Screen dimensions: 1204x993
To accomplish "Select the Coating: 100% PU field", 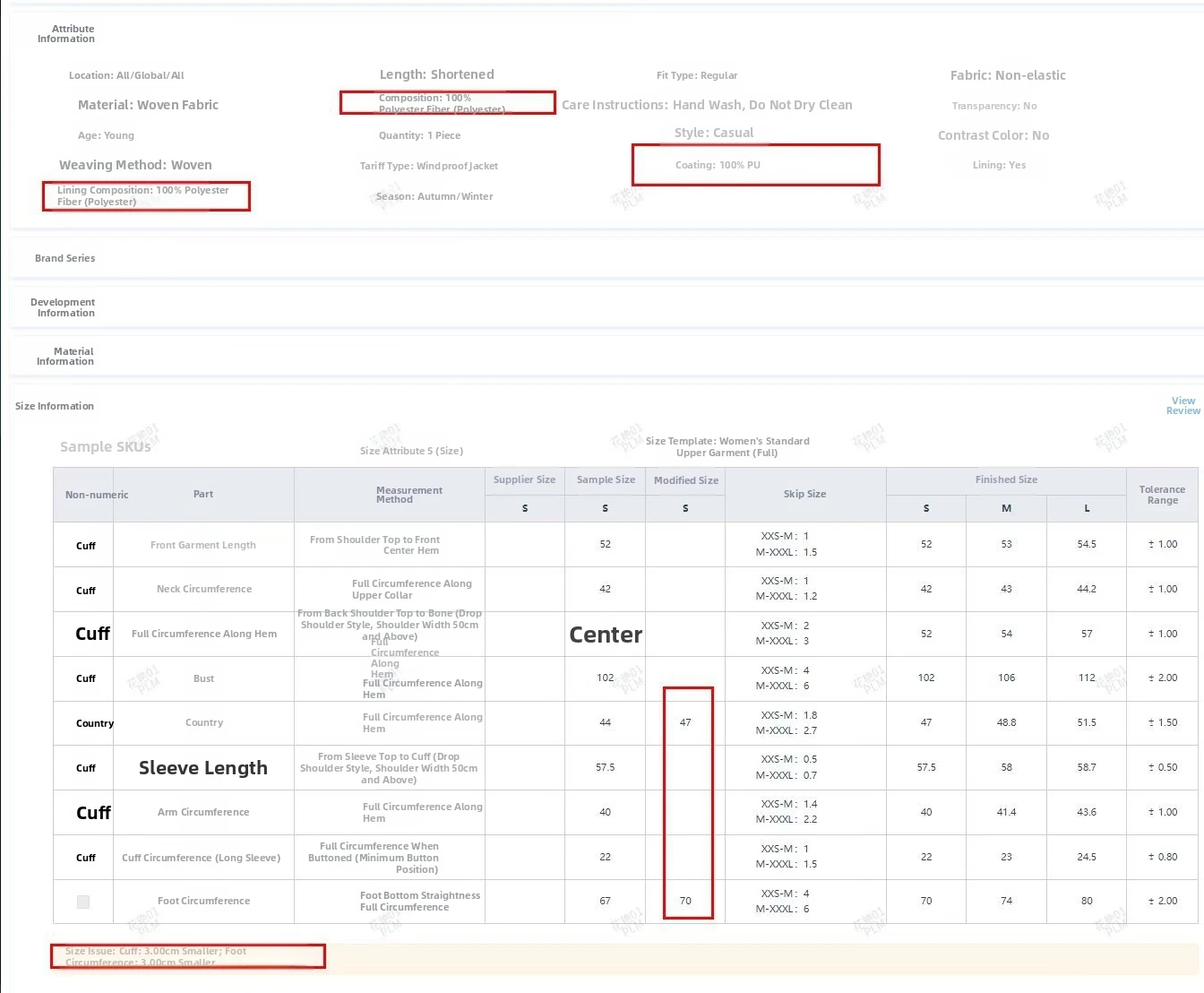I will pos(718,165).
